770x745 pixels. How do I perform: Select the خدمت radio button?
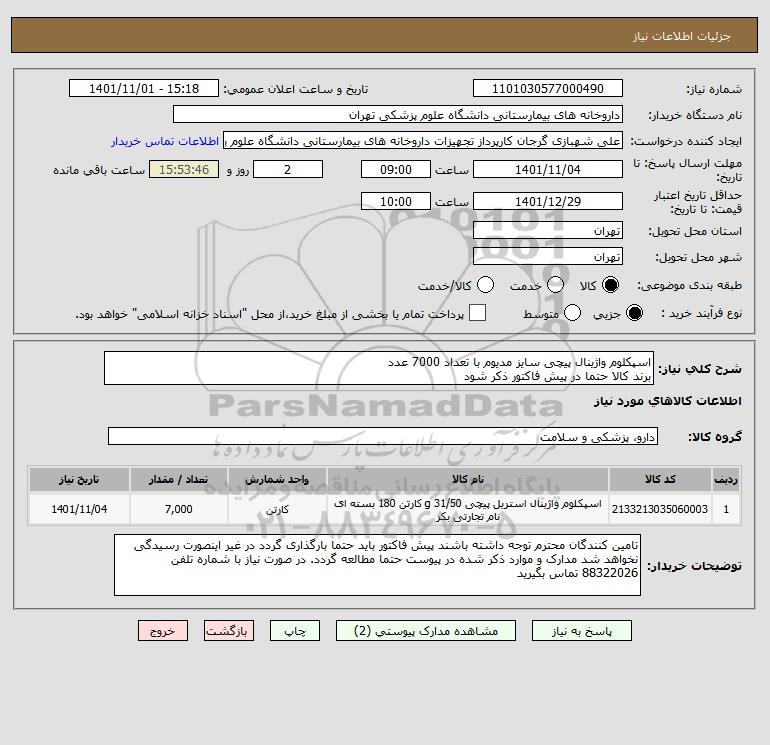tap(555, 285)
